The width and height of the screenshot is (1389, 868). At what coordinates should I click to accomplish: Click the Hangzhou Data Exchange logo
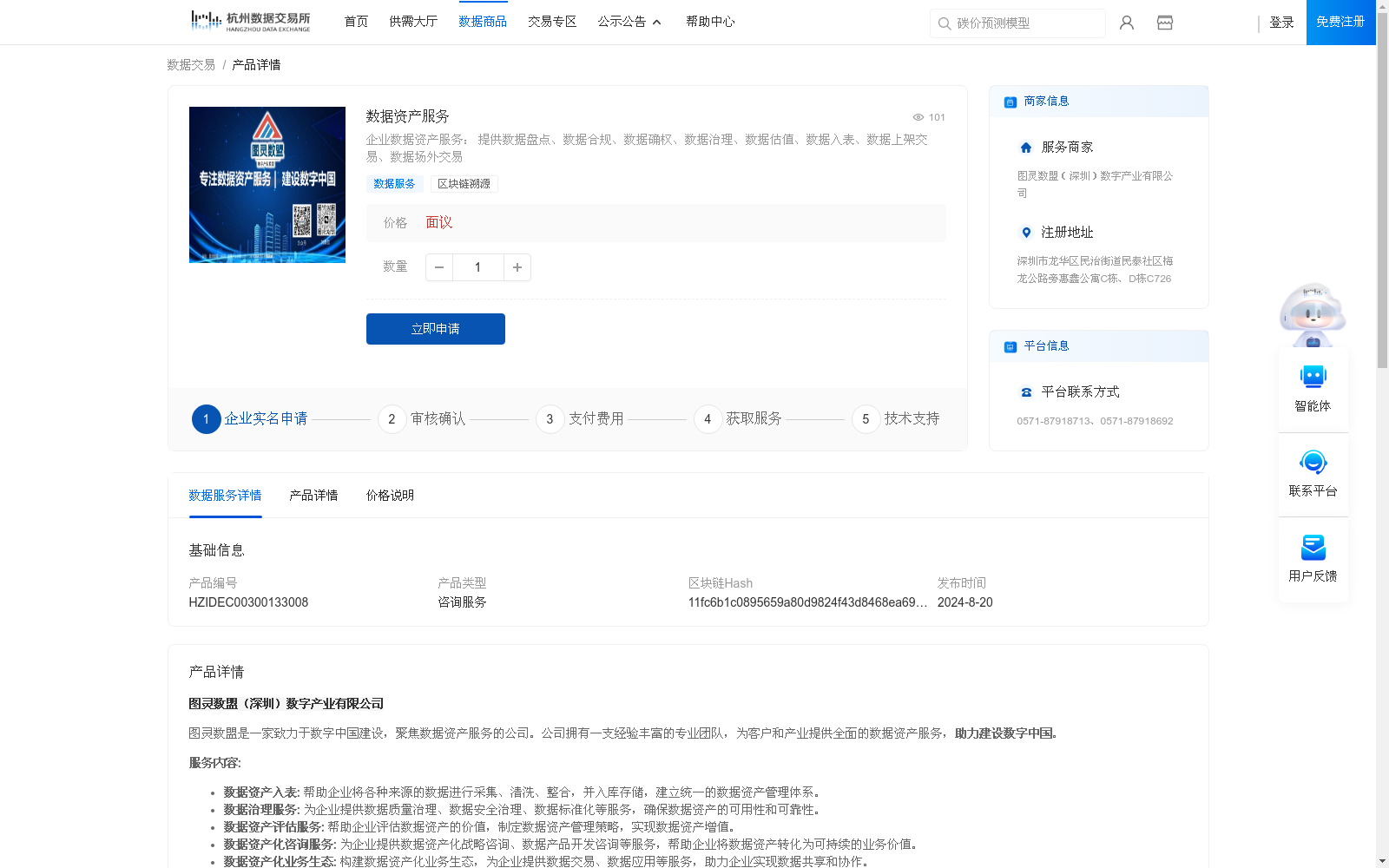250,21
